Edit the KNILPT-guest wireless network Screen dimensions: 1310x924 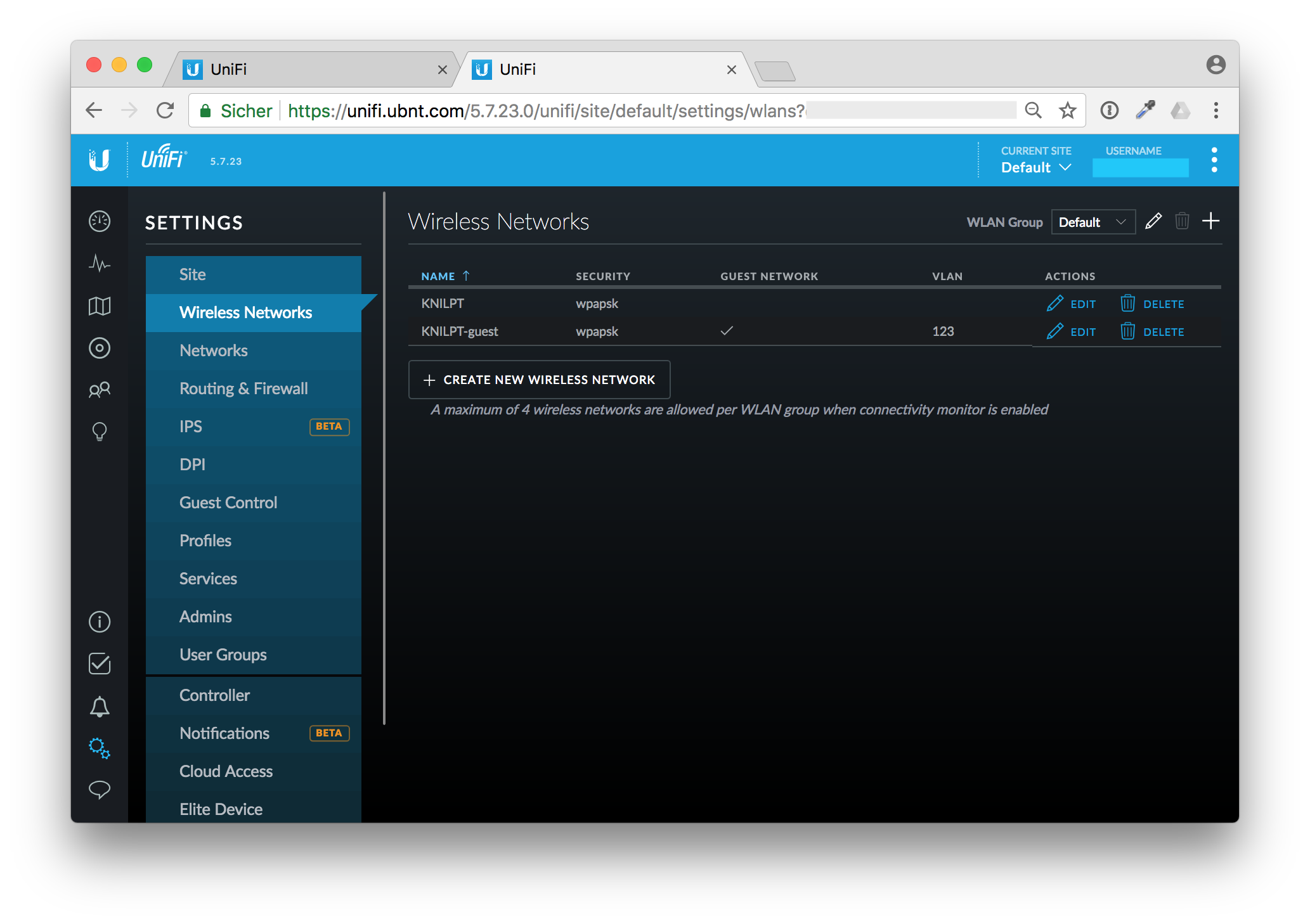1071,332
